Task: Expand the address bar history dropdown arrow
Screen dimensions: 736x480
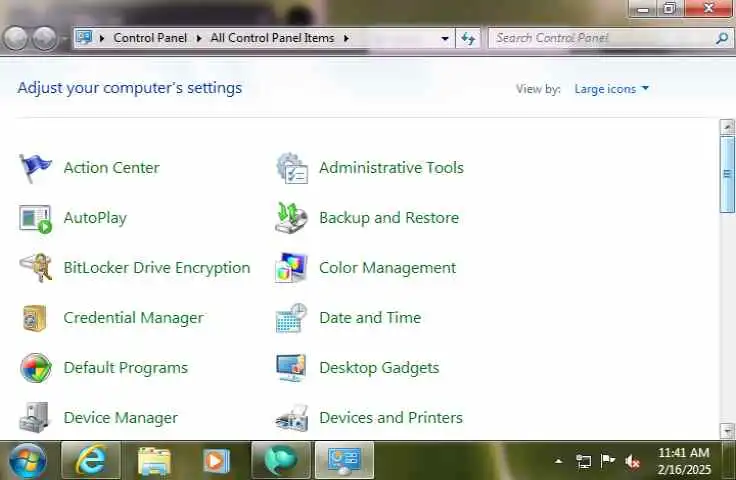Action: (x=445, y=38)
